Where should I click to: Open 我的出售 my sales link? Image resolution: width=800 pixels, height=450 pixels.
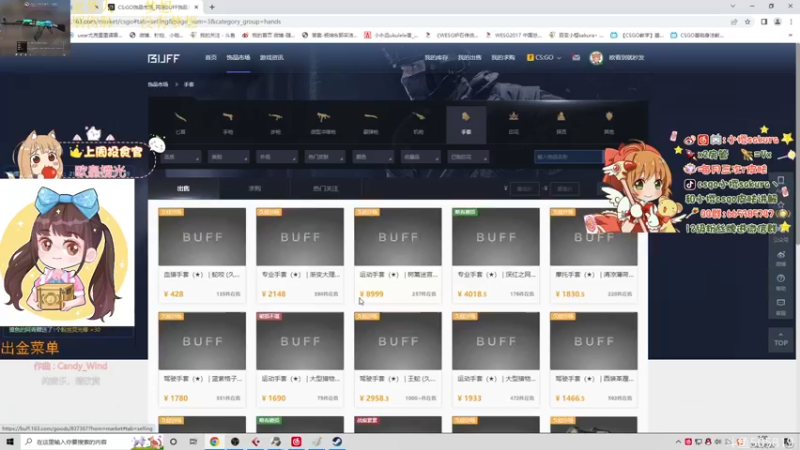click(469, 58)
